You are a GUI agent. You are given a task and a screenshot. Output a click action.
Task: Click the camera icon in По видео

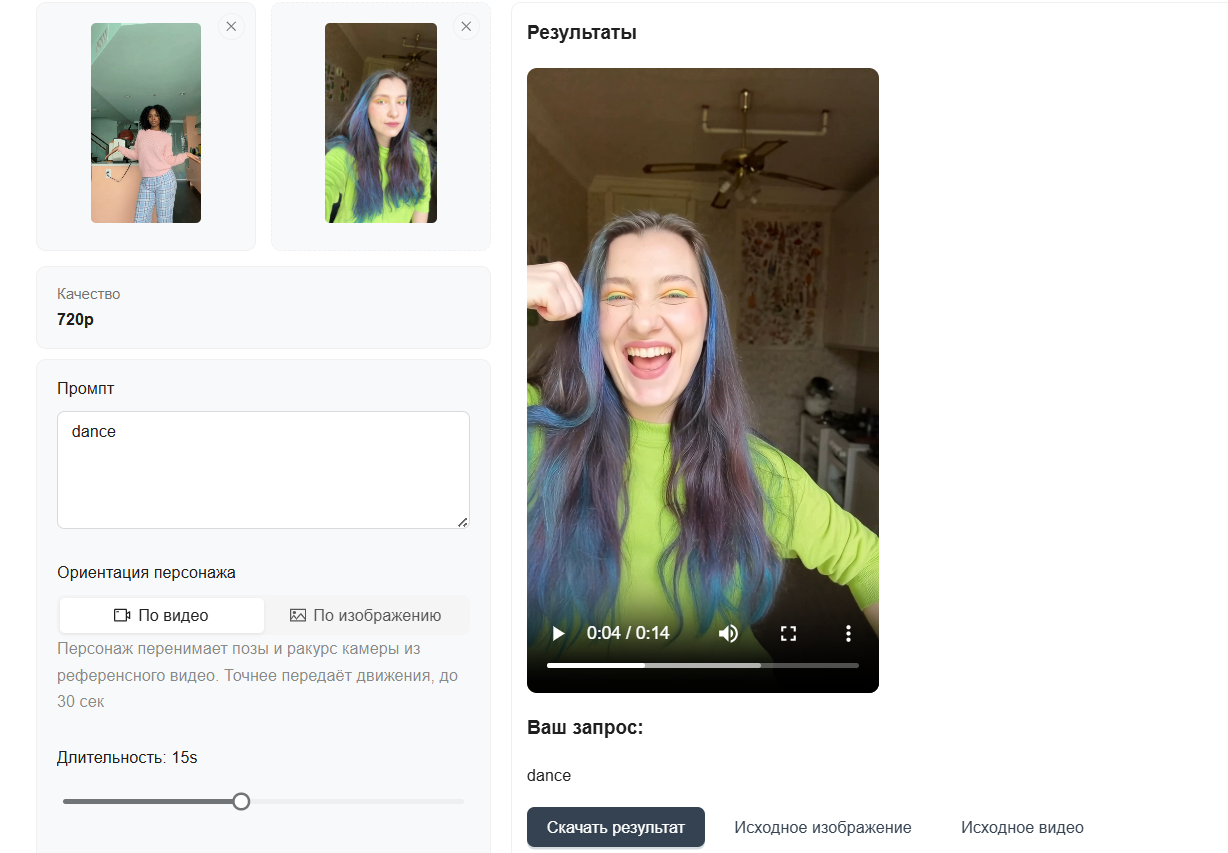pyautogui.click(x=123, y=616)
